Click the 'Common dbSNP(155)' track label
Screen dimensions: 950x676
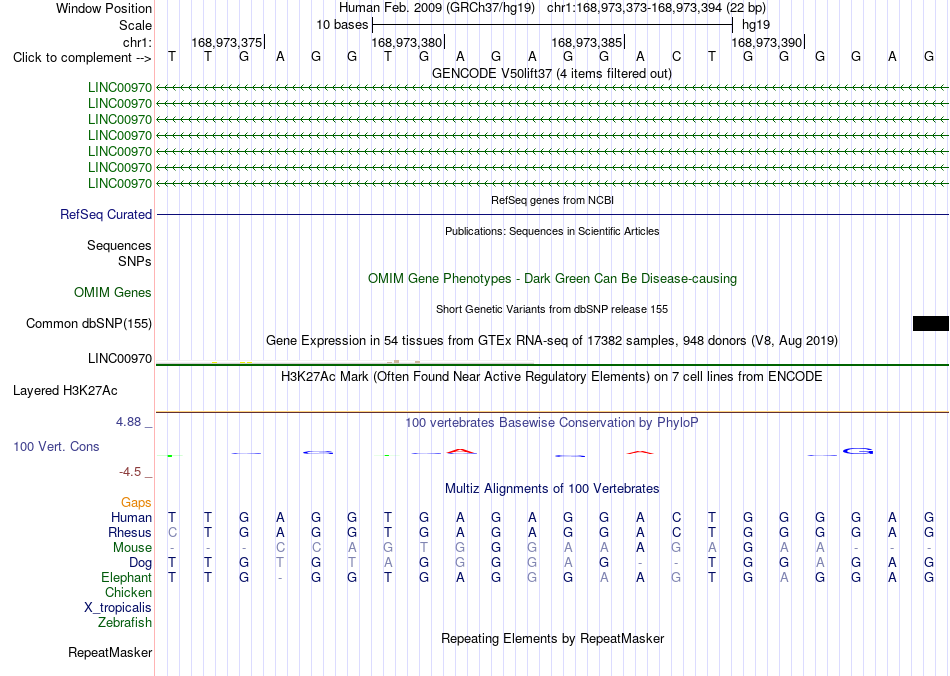click(x=89, y=323)
